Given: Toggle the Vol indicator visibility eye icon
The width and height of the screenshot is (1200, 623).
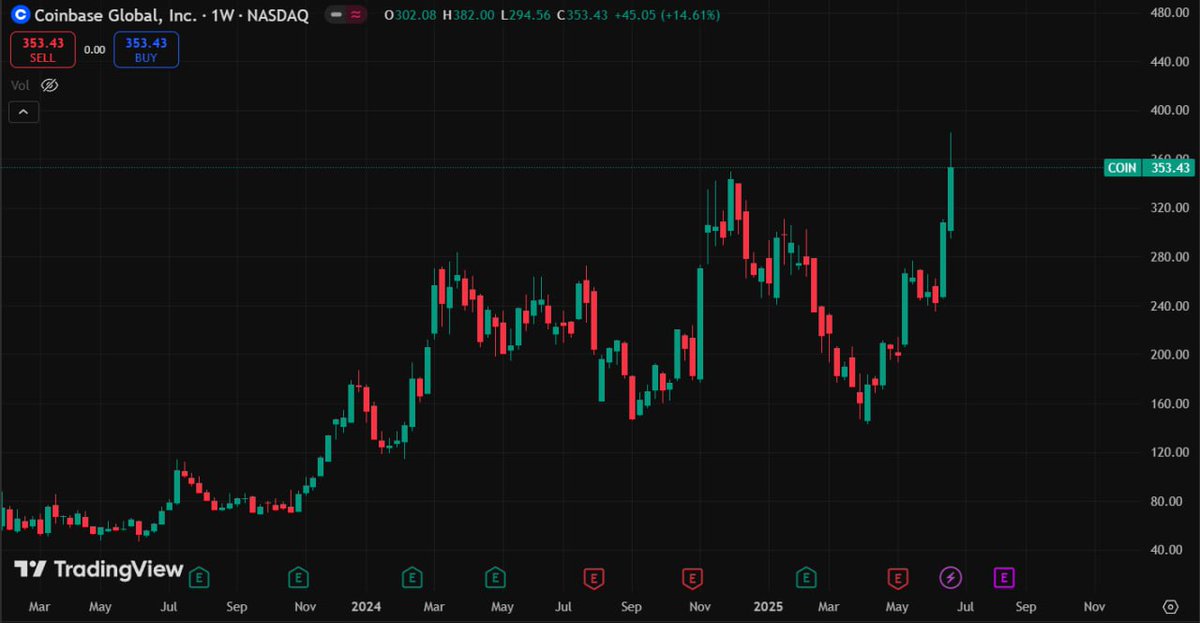Looking at the screenshot, I should 49,86.
